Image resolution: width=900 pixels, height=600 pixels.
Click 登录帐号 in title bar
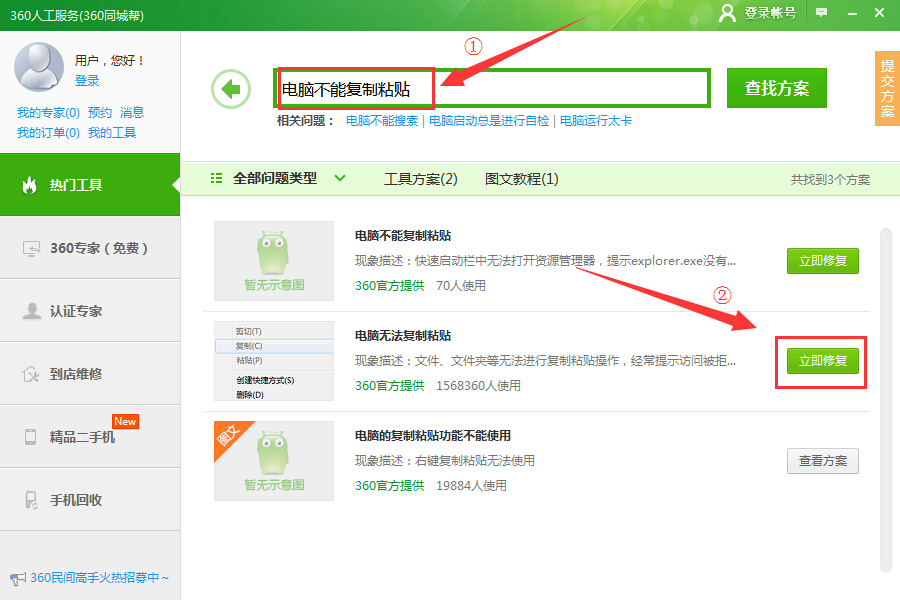pos(759,12)
